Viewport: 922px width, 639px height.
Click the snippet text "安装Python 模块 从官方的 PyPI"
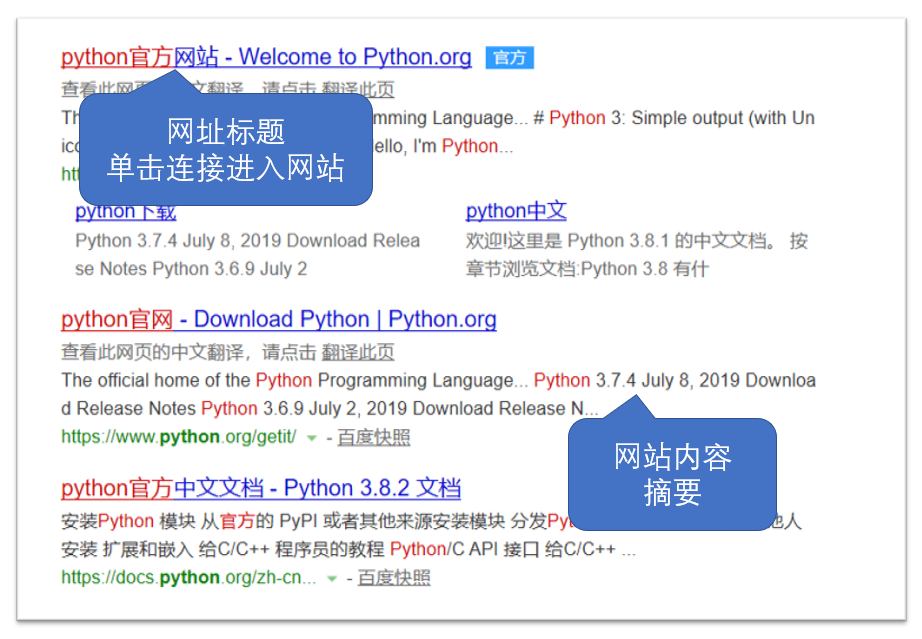point(189,521)
